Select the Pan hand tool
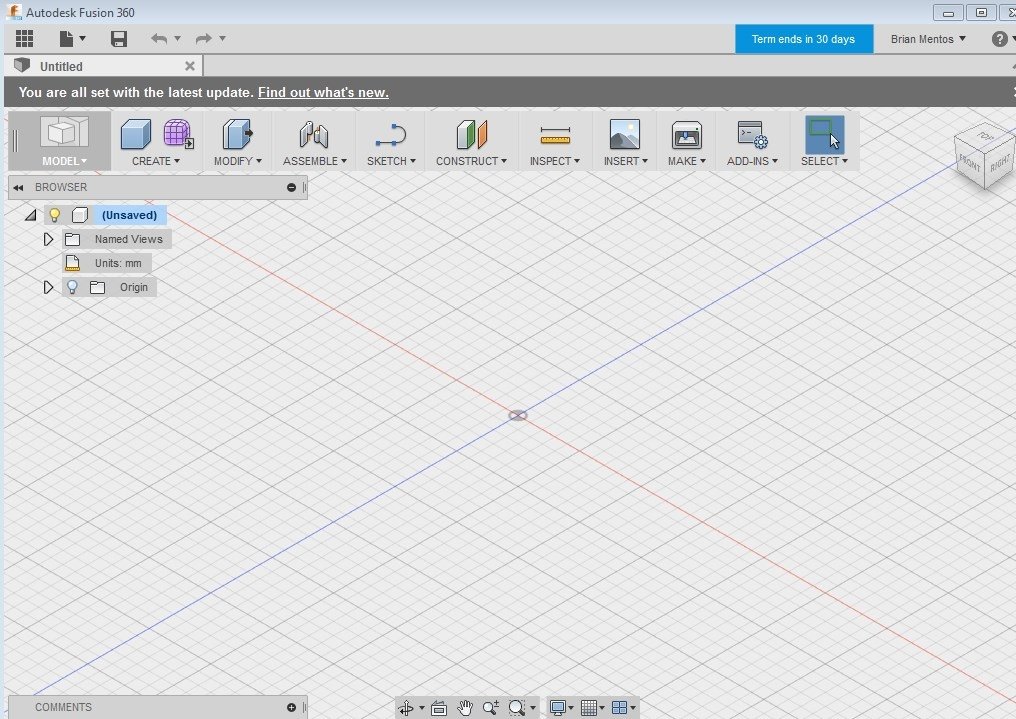The image size is (1016, 719). pyautogui.click(x=465, y=708)
